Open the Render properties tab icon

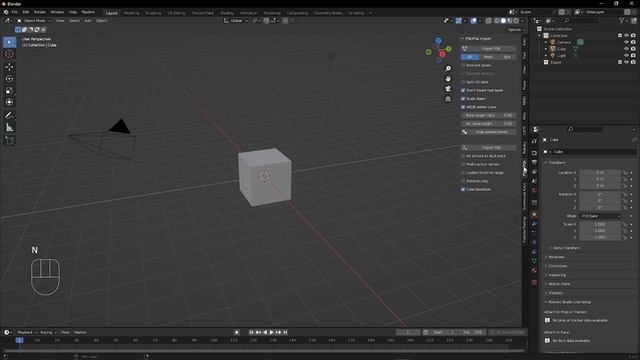coord(534,153)
